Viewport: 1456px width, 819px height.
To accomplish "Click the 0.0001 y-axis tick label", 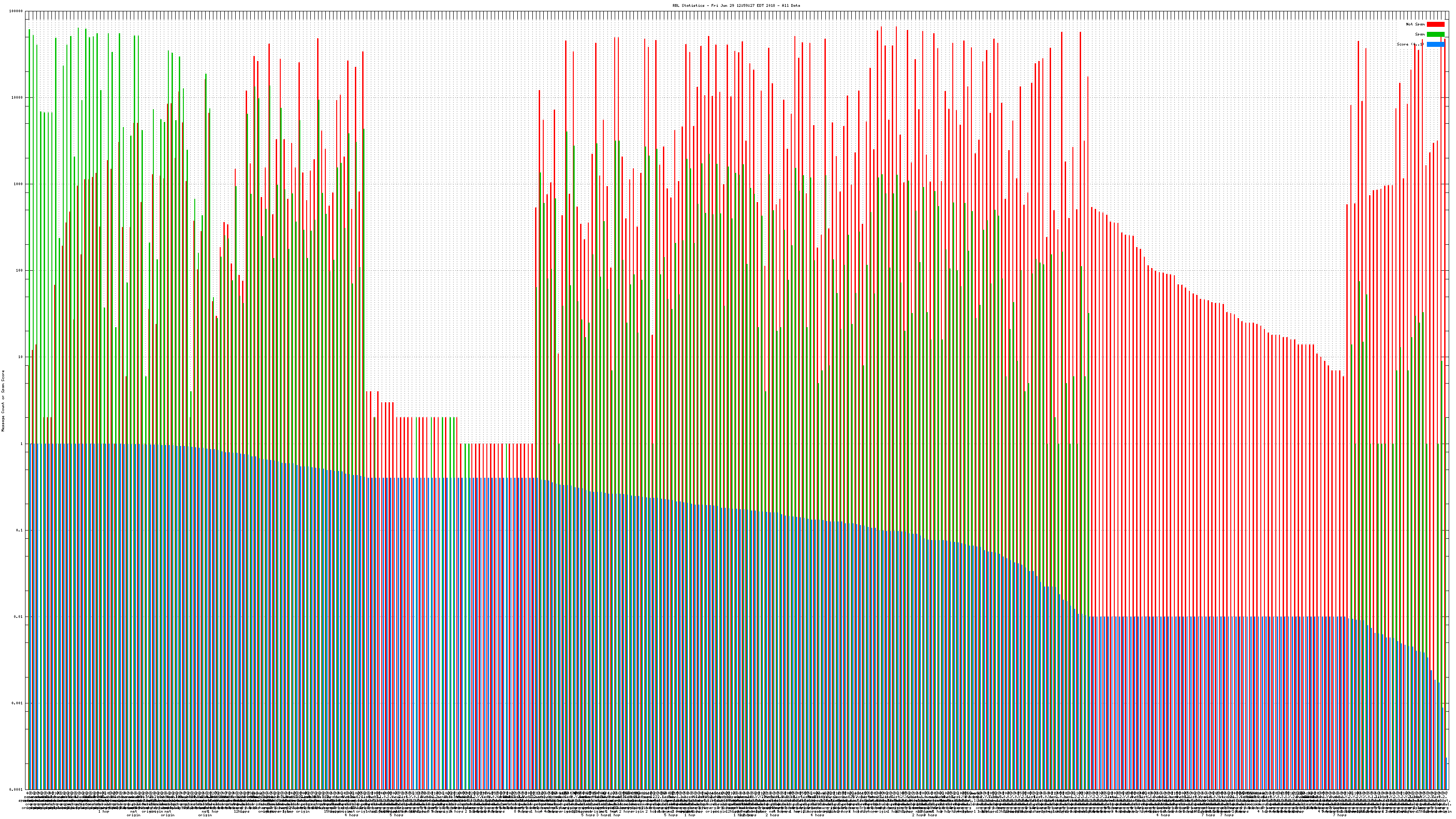I will (17, 789).
